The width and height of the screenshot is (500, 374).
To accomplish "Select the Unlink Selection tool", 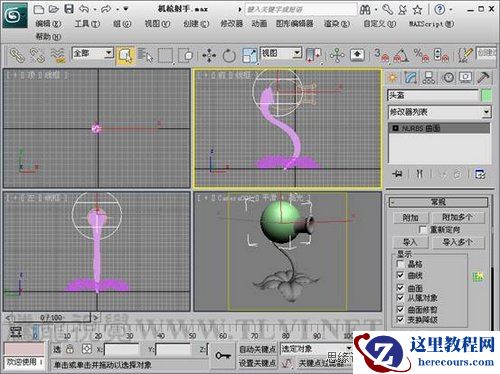I will point(37,55).
